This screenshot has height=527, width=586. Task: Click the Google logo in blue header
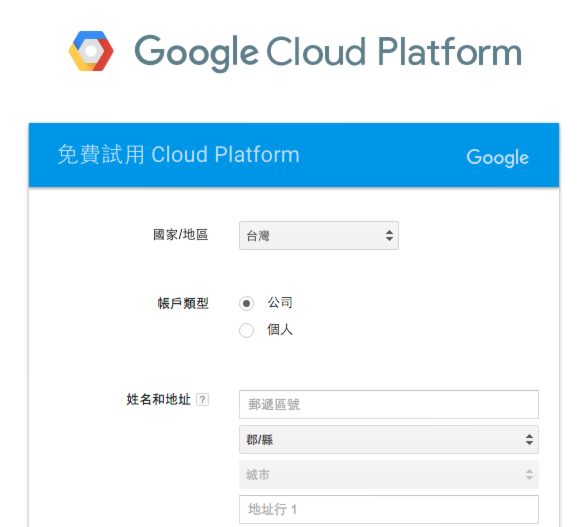tap(497, 157)
